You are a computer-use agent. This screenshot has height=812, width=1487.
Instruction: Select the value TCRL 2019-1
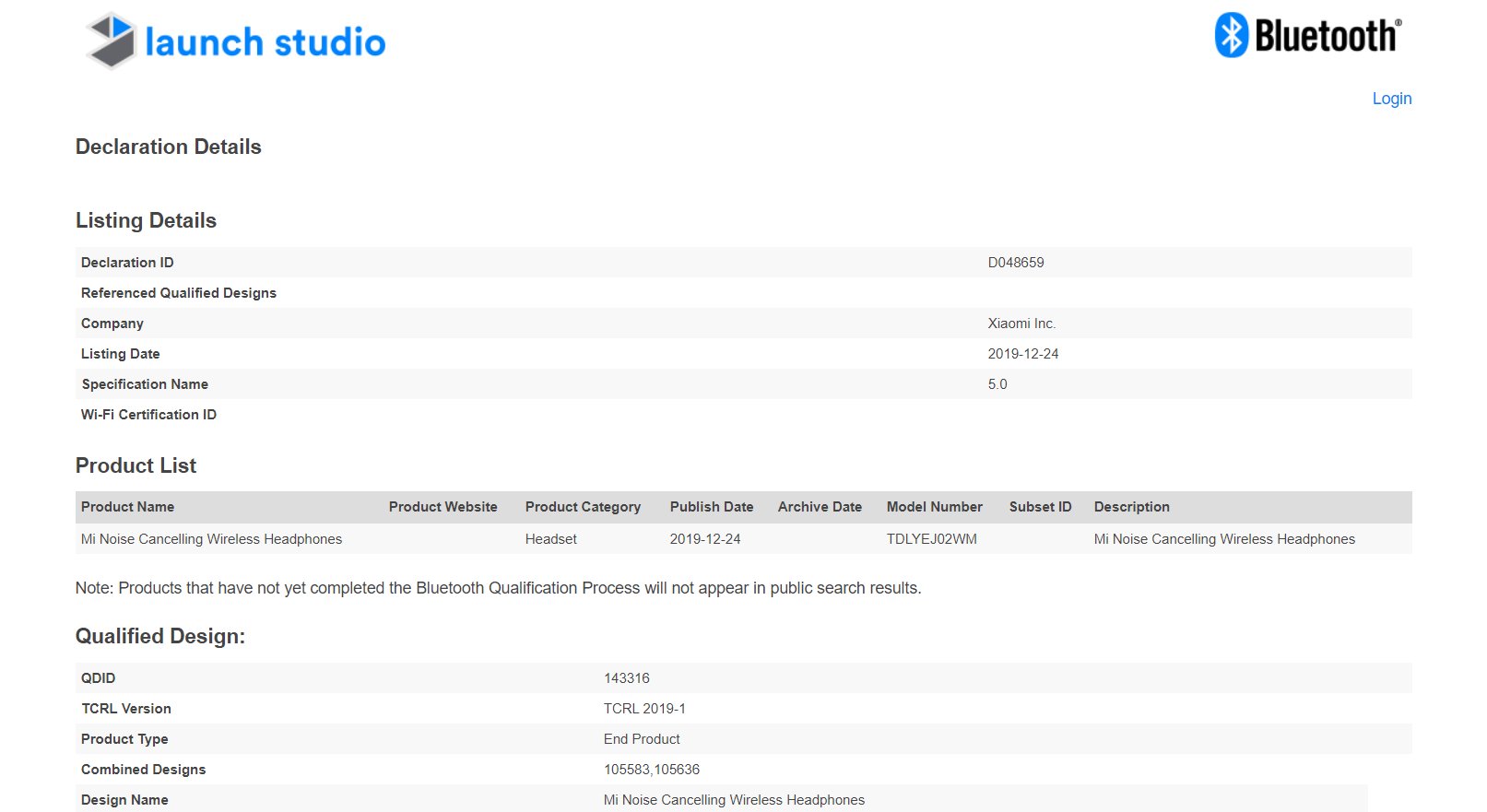[644, 709]
